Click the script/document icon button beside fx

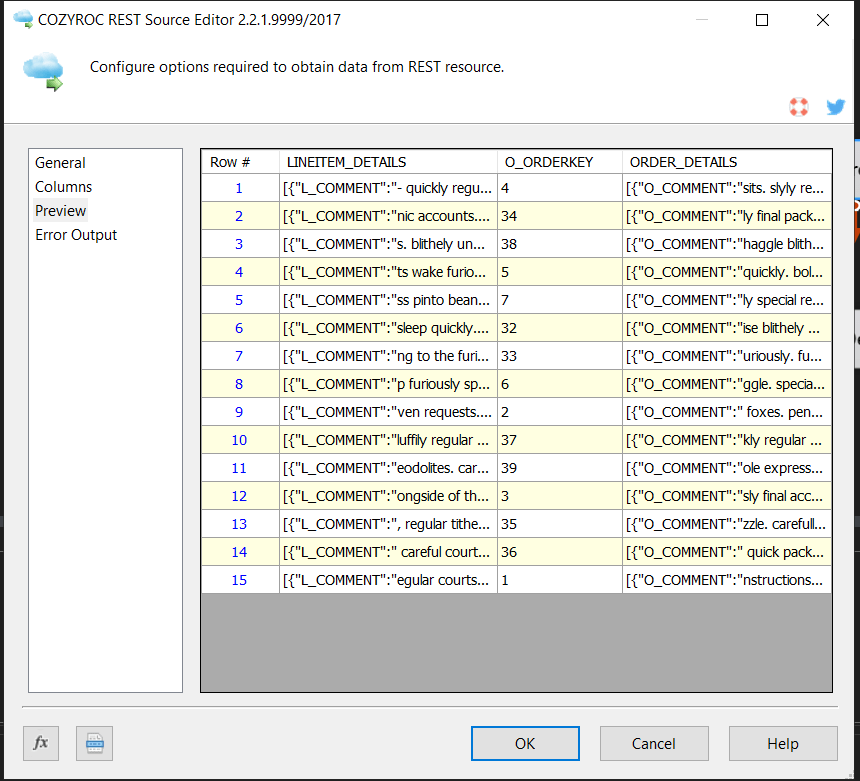(x=94, y=743)
